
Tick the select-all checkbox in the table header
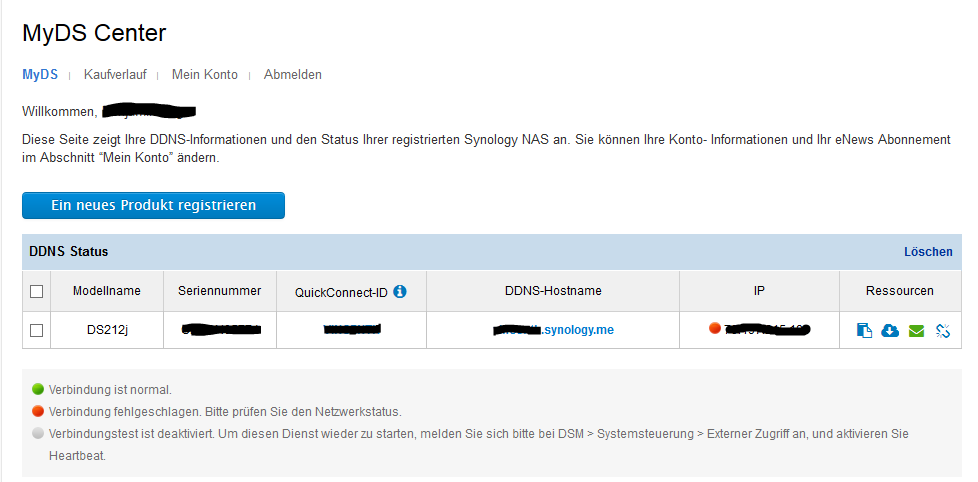[x=36, y=291]
